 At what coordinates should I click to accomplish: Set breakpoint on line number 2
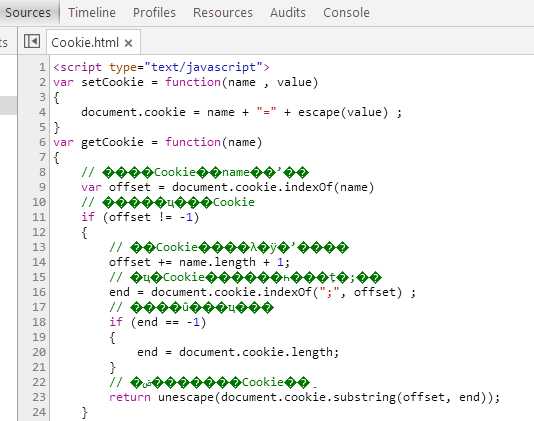(42, 82)
